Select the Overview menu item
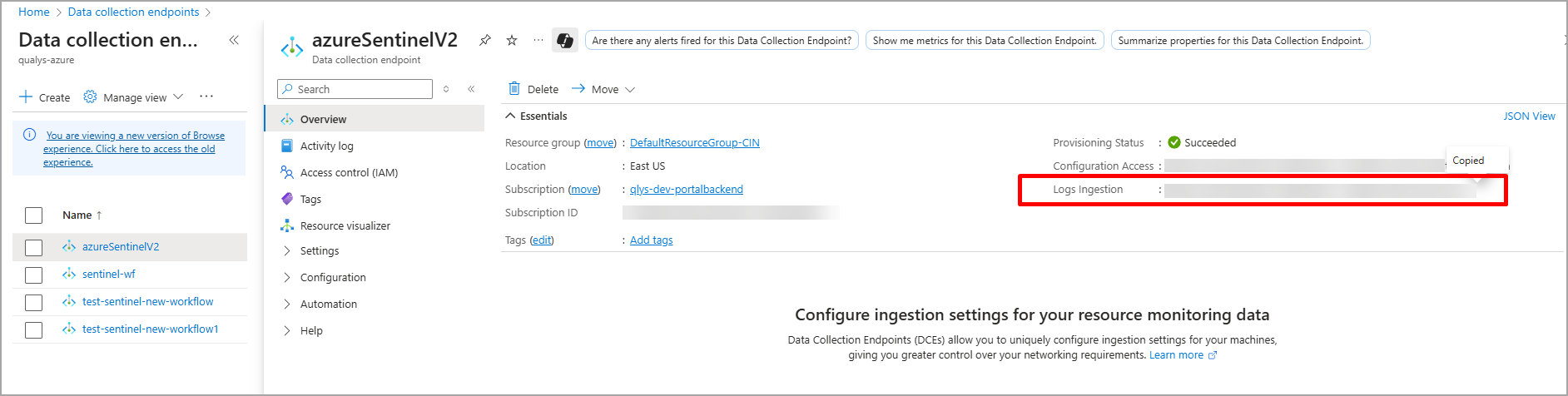The image size is (1568, 396). [x=323, y=119]
